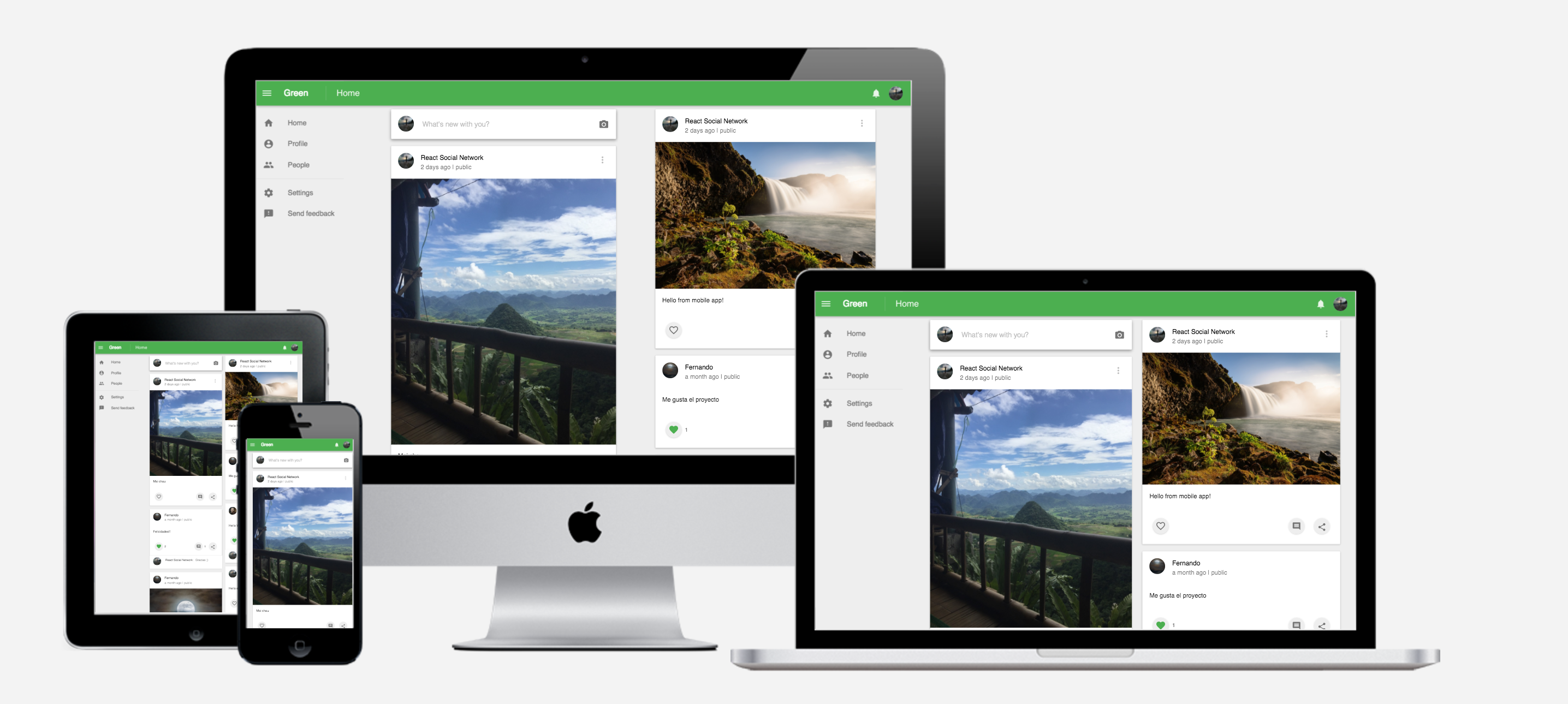Click the Home navigation icon
Image resolution: width=1568 pixels, height=704 pixels.
coord(269,122)
